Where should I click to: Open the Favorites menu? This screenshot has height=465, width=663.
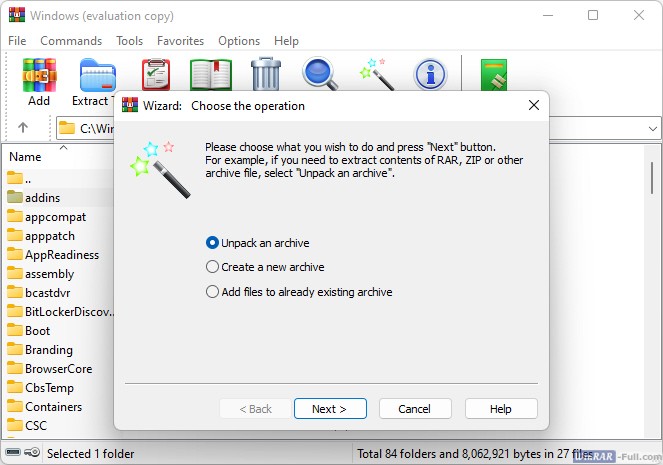pyautogui.click(x=180, y=41)
